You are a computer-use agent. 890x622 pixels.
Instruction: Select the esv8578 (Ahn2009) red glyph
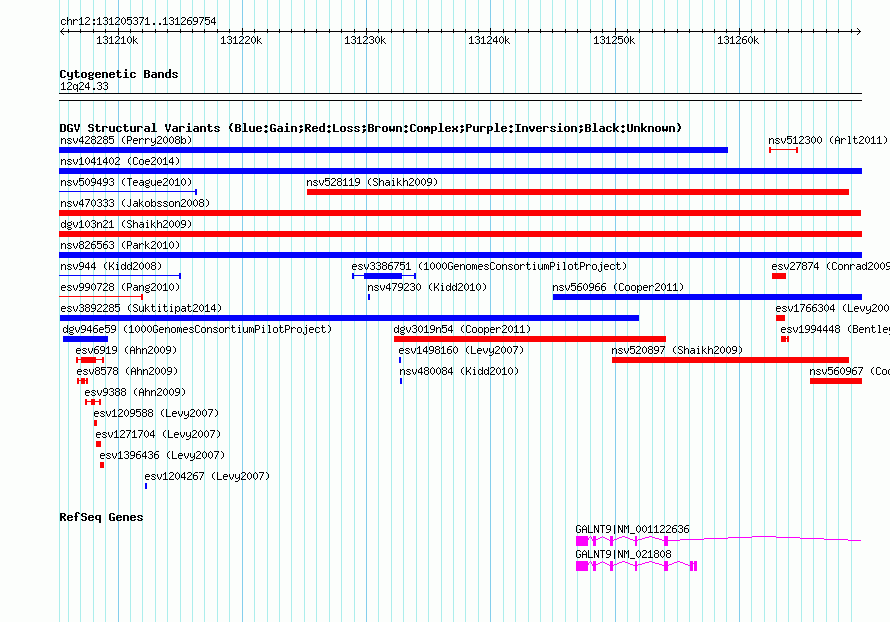(83, 381)
